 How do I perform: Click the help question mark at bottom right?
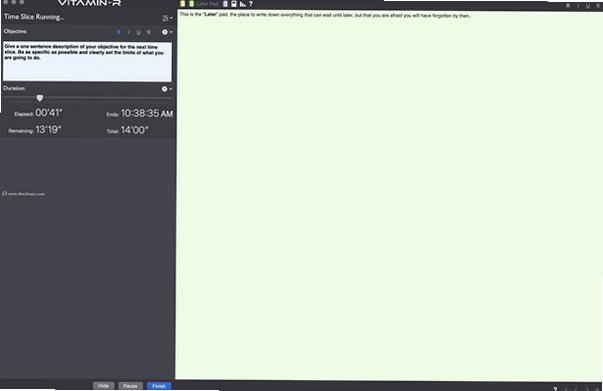click(555, 389)
